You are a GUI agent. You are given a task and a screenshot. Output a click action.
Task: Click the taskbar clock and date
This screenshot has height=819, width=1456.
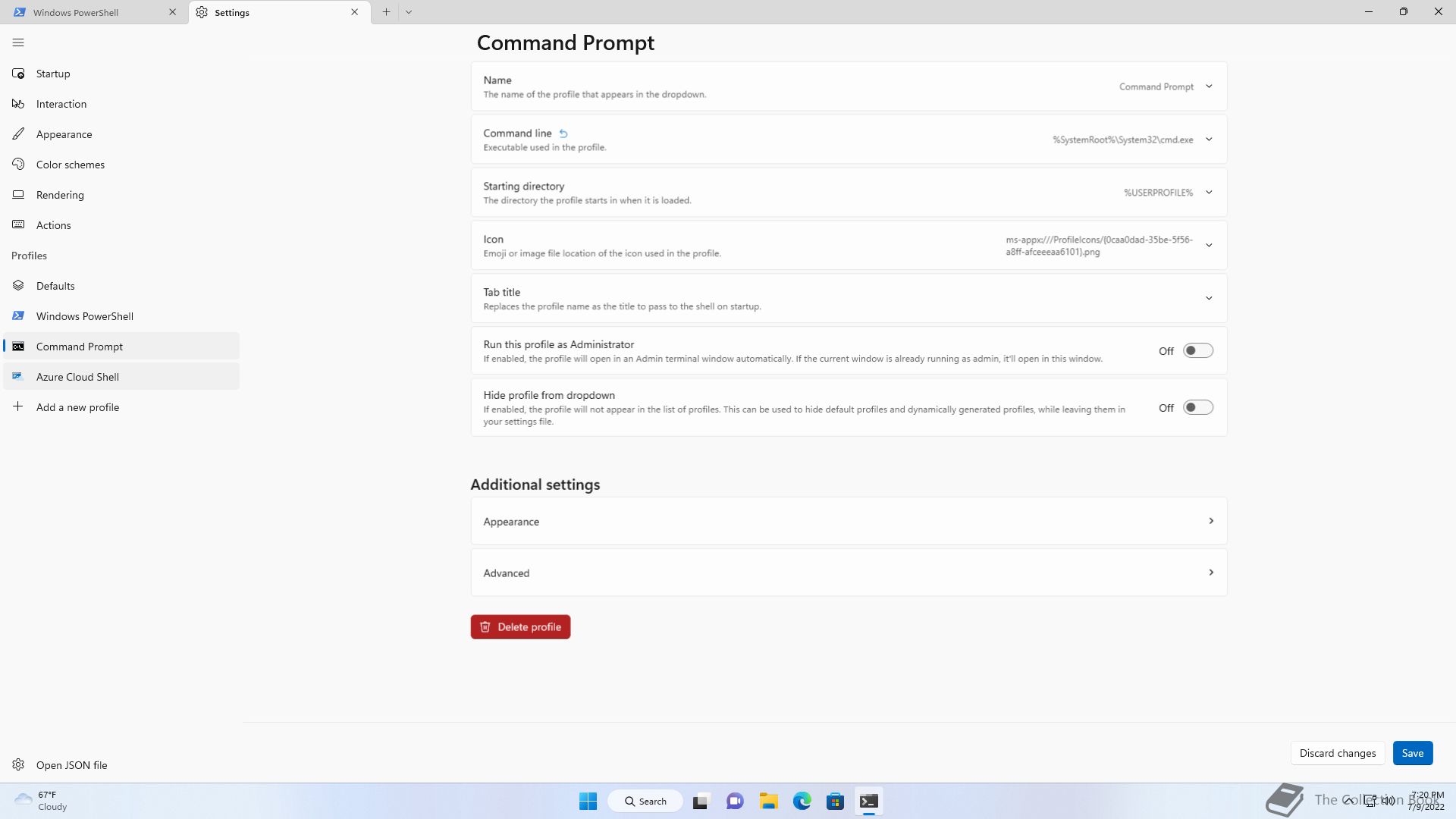pyautogui.click(x=1426, y=801)
